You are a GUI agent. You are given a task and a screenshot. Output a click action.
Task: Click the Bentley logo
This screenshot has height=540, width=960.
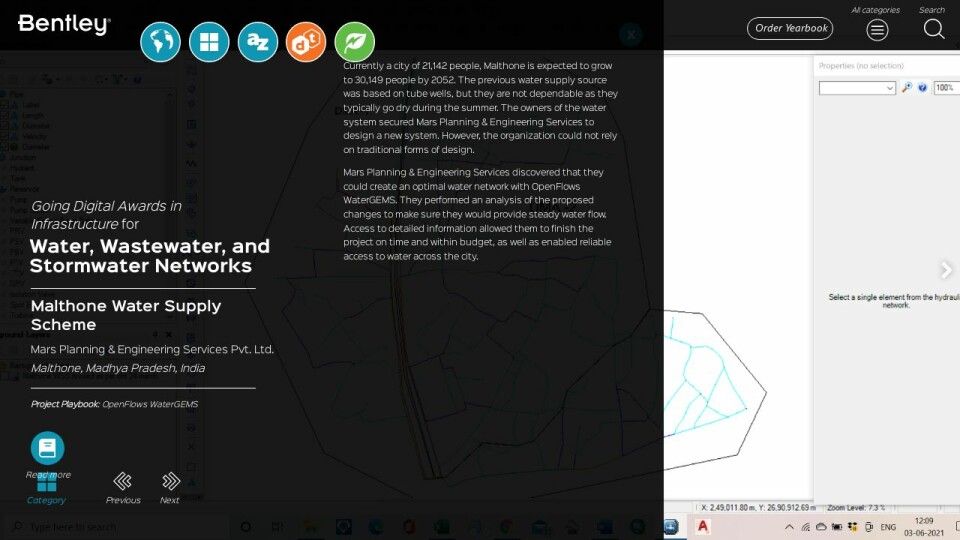[64, 24]
